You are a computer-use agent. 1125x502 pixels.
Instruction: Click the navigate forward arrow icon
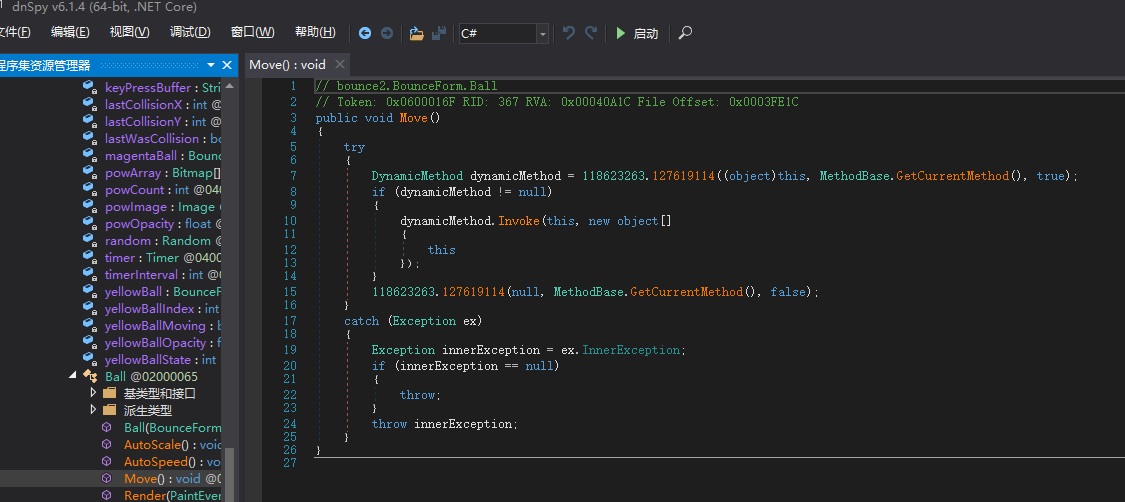point(386,33)
